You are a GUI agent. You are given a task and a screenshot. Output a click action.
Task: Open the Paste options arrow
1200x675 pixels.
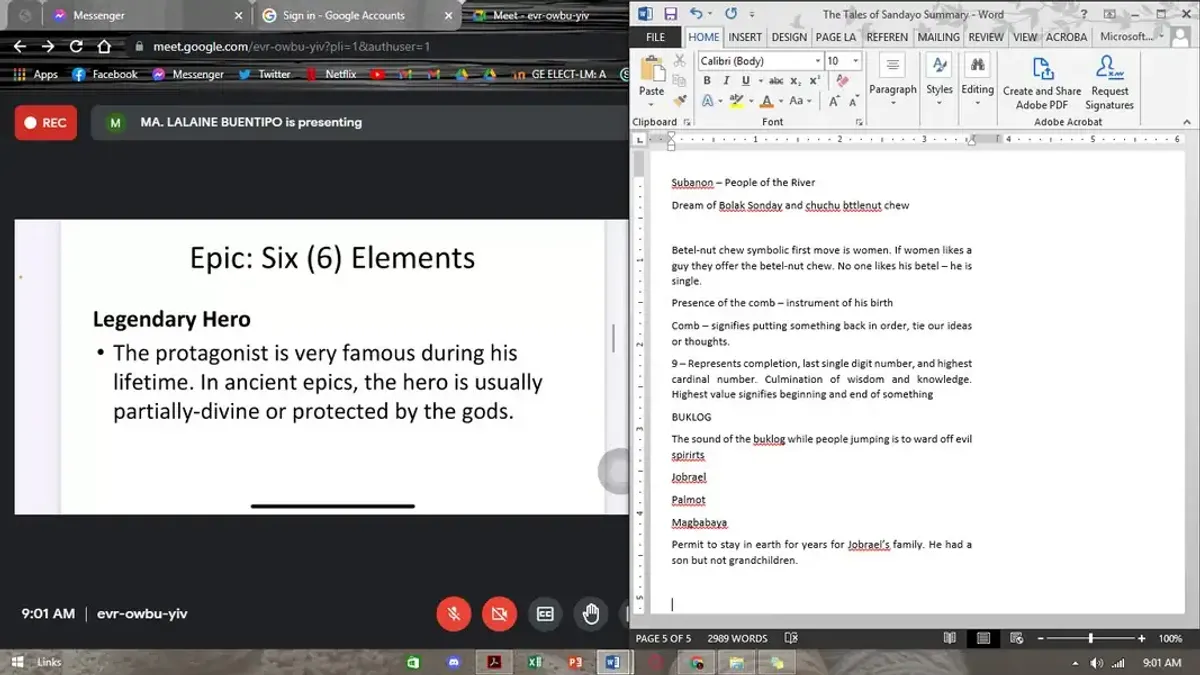pos(651,104)
